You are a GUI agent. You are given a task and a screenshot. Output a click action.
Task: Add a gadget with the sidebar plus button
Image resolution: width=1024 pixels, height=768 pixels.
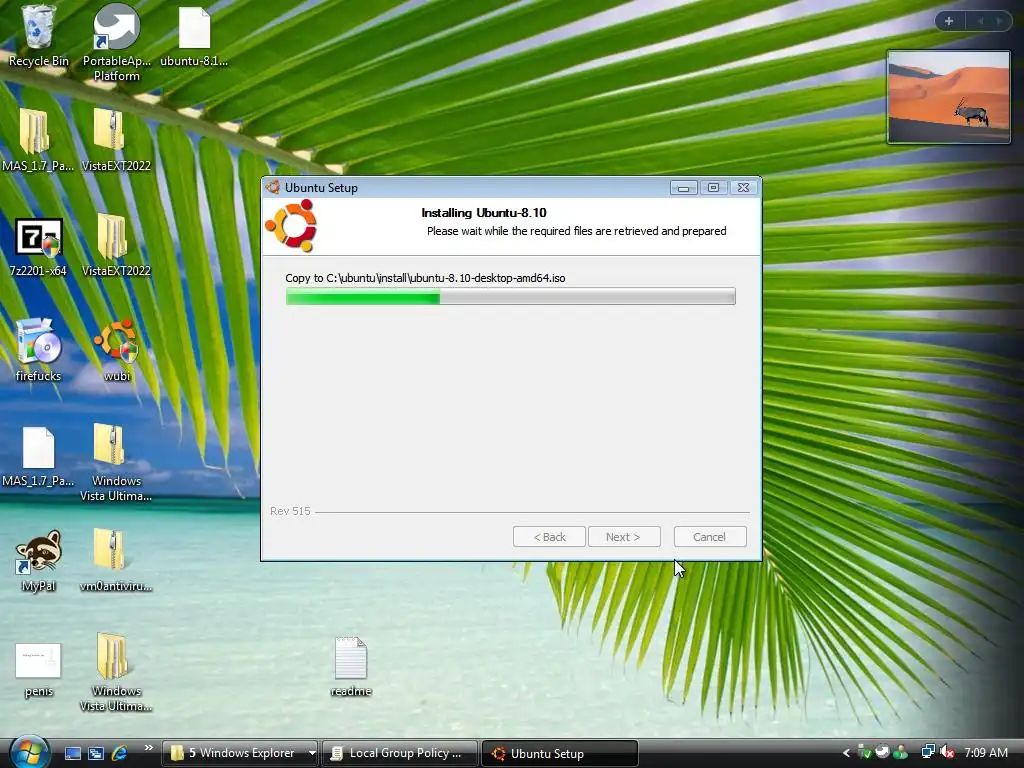tap(949, 21)
